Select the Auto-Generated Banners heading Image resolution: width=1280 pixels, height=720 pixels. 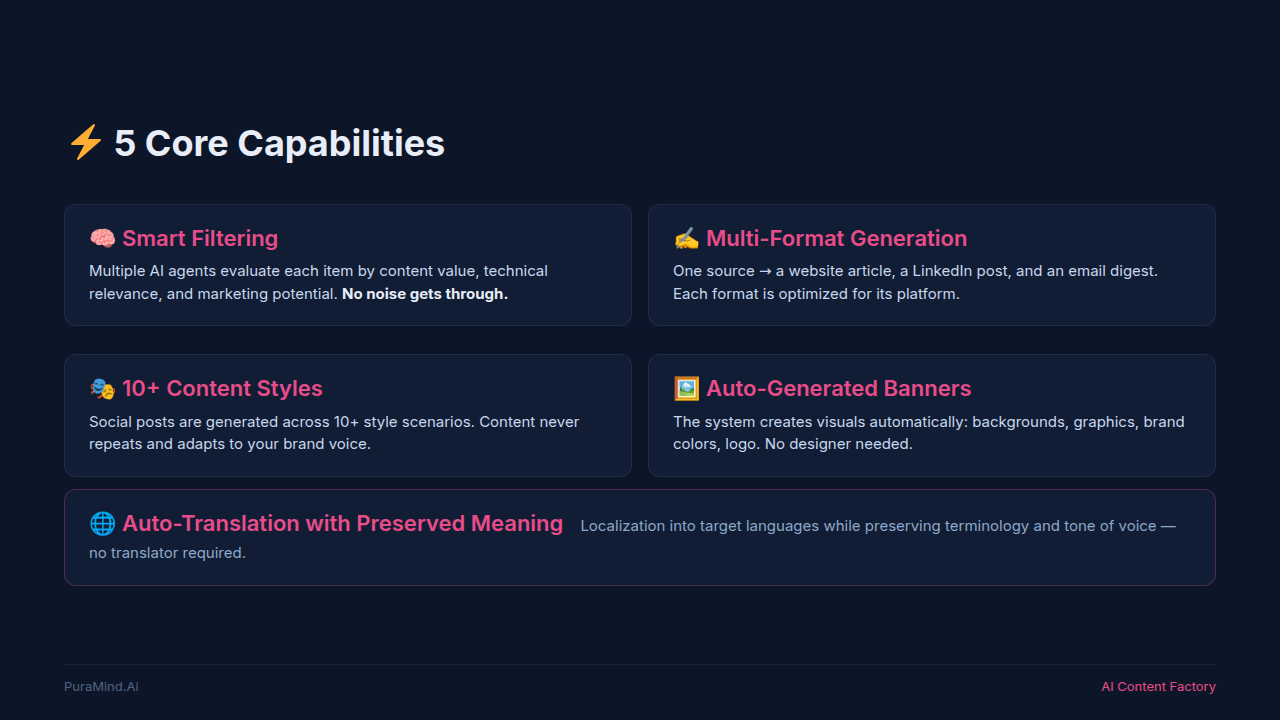tap(838, 389)
